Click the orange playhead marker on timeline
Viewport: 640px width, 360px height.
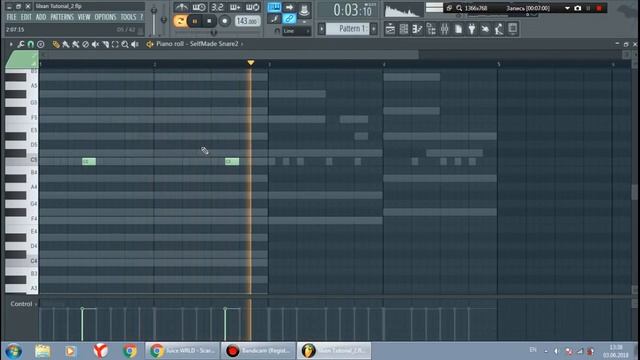point(251,63)
